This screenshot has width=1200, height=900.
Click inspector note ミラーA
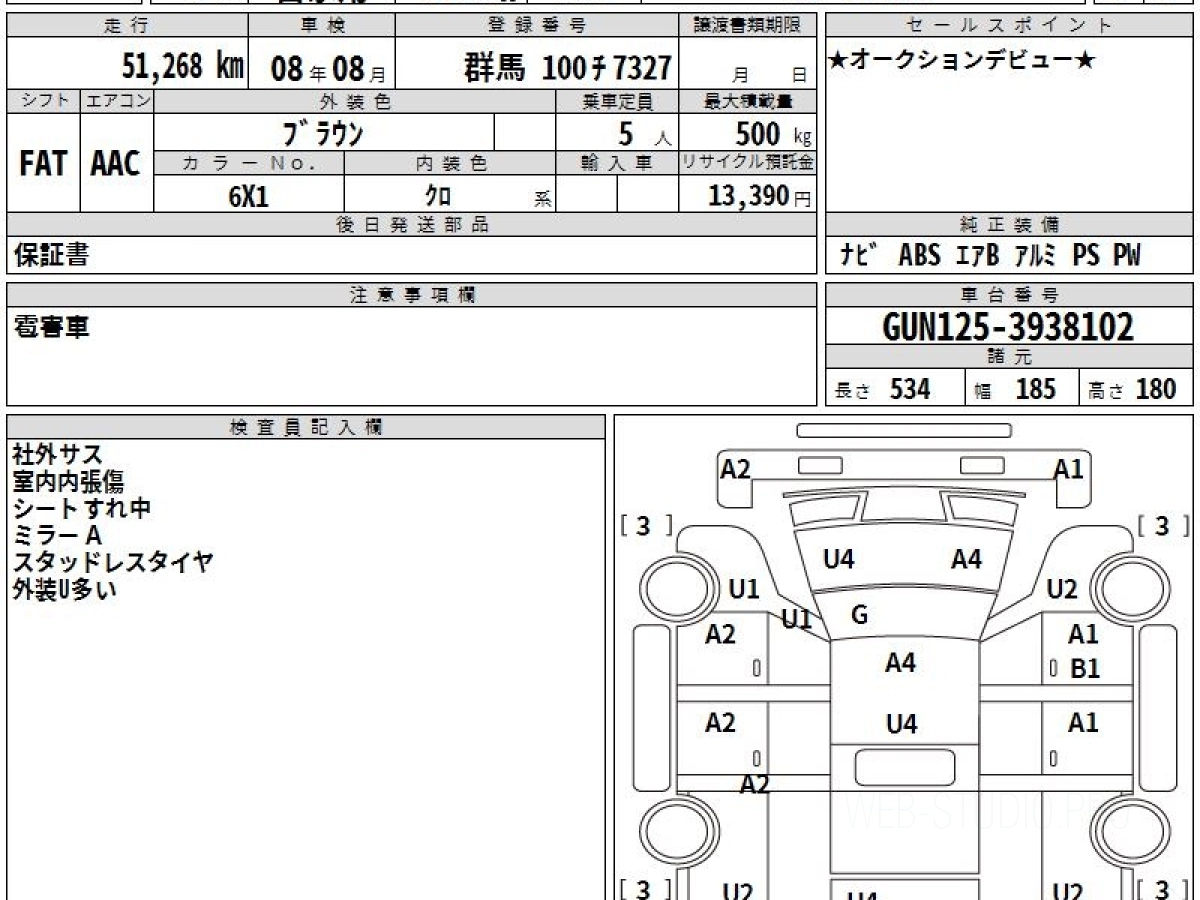click(58, 535)
